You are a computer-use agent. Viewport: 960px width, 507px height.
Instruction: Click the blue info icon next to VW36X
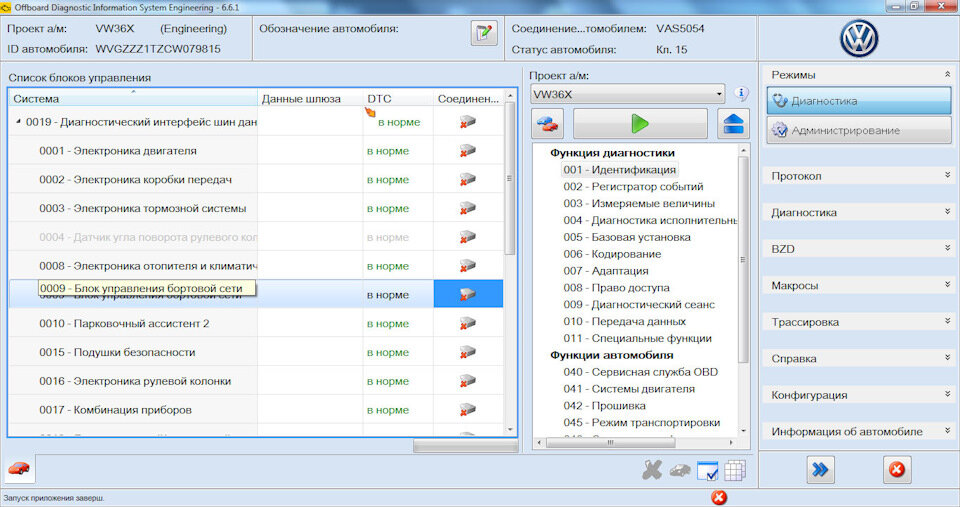[x=741, y=94]
